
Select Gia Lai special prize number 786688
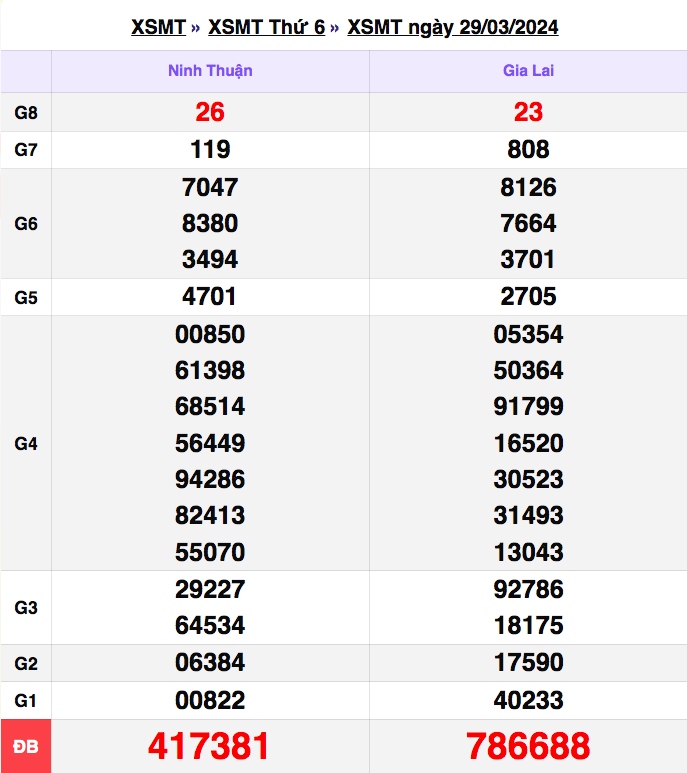point(528,746)
